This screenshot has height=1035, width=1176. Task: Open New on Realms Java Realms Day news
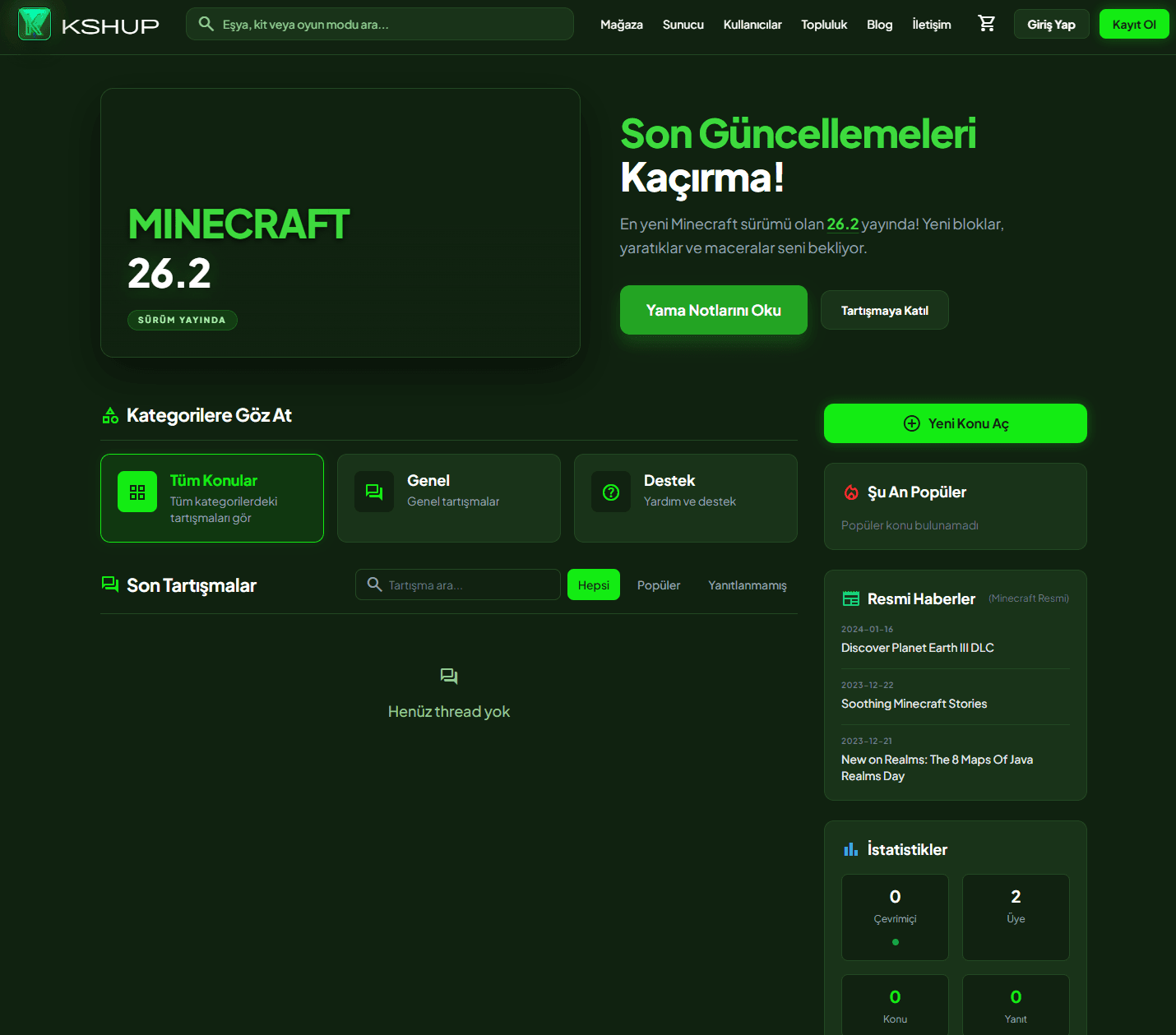pyautogui.click(x=938, y=768)
